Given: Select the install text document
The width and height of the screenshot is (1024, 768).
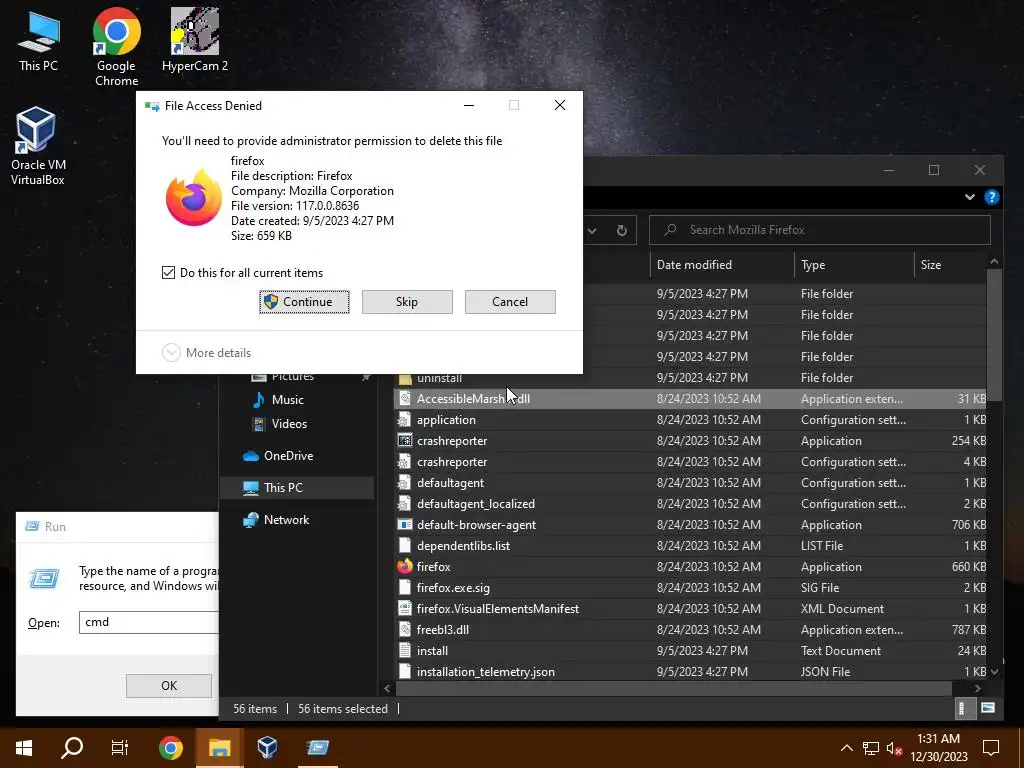Looking at the screenshot, I should click(x=690, y=650).
